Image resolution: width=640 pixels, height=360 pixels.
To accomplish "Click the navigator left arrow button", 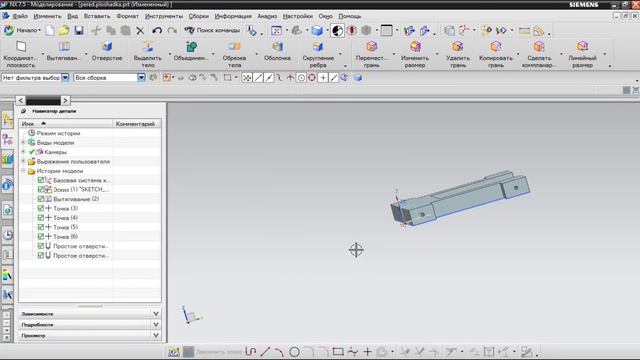I will 21,100.
